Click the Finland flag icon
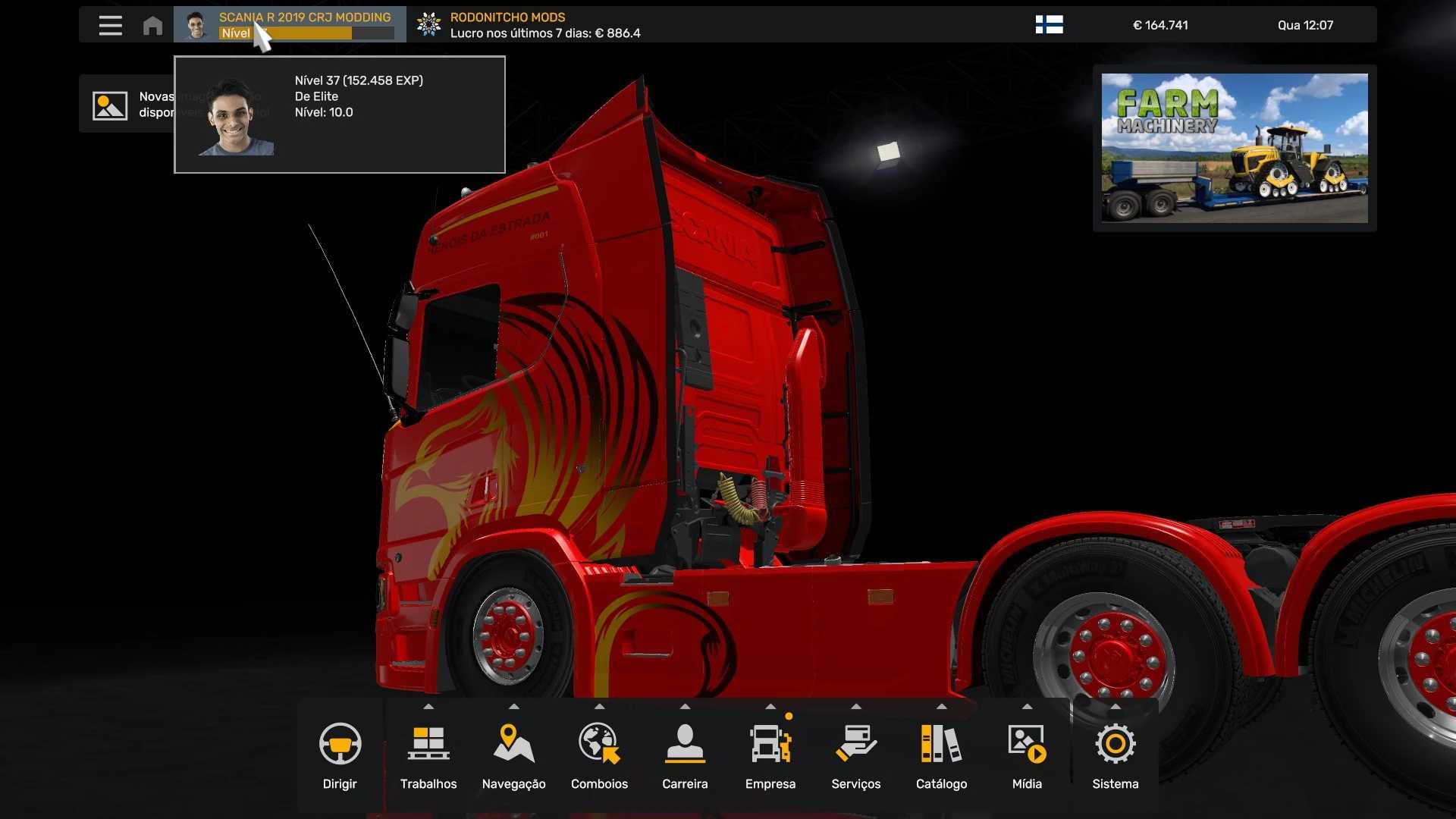The width and height of the screenshot is (1456, 819). (1049, 25)
